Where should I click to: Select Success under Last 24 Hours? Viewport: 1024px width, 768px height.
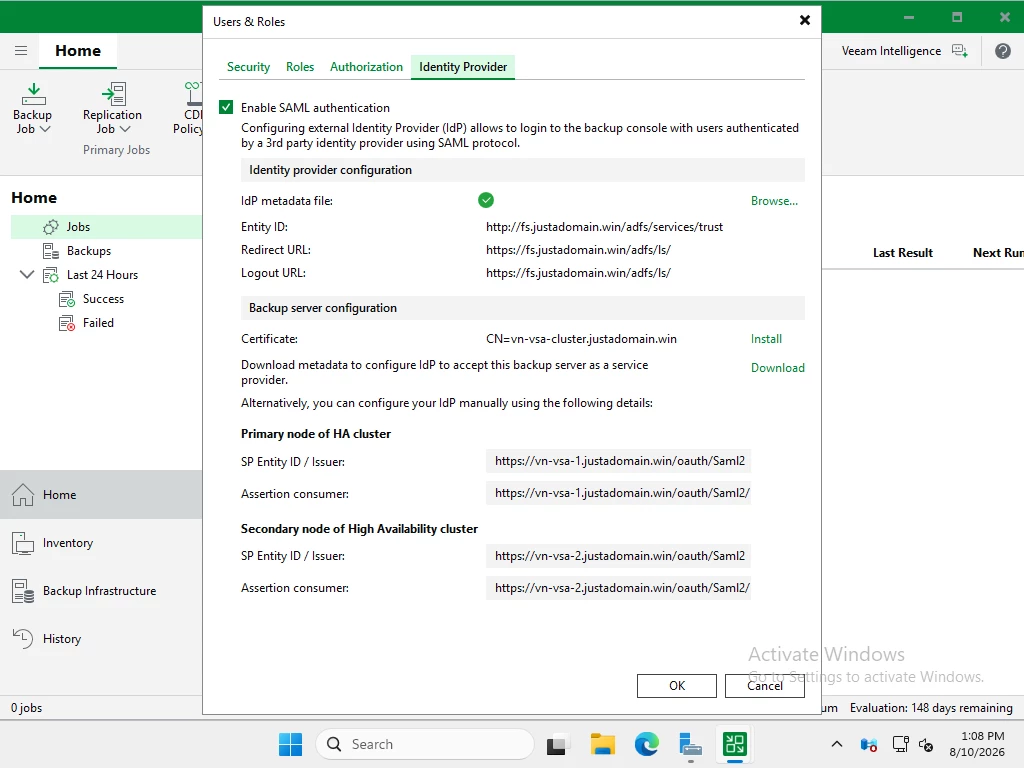[103, 299]
